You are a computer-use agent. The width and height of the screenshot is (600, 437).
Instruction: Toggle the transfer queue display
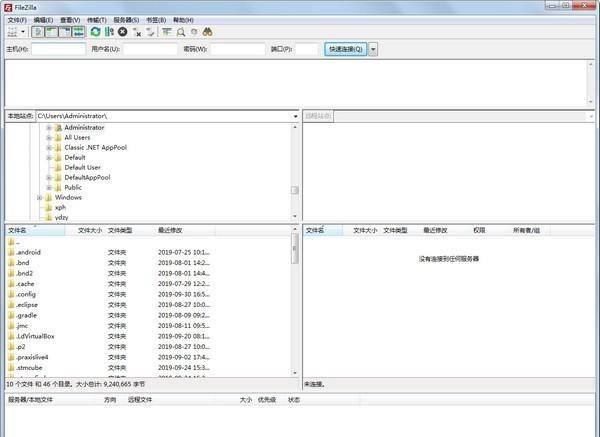coord(78,32)
